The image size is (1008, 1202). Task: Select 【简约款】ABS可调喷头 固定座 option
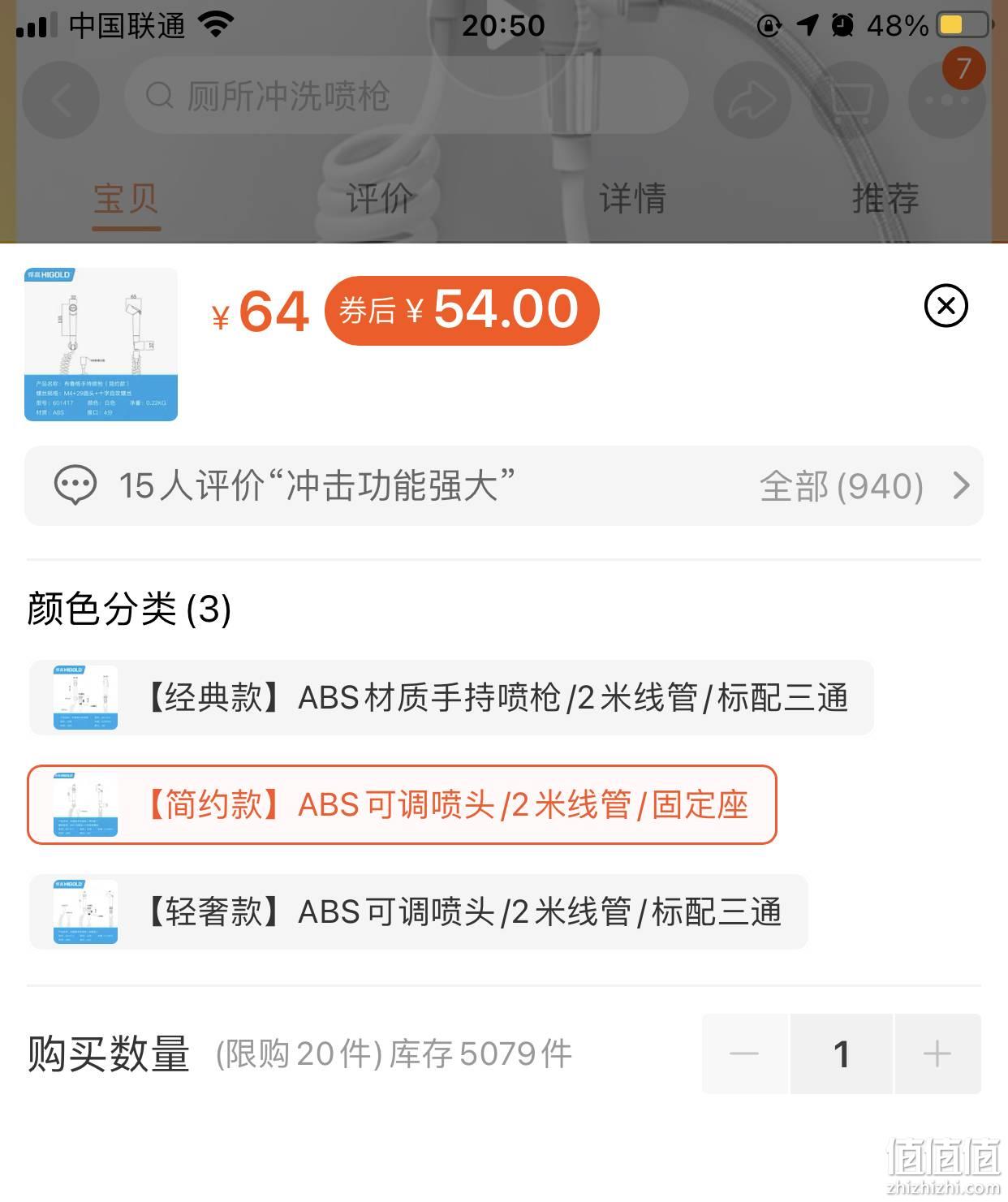tap(402, 805)
